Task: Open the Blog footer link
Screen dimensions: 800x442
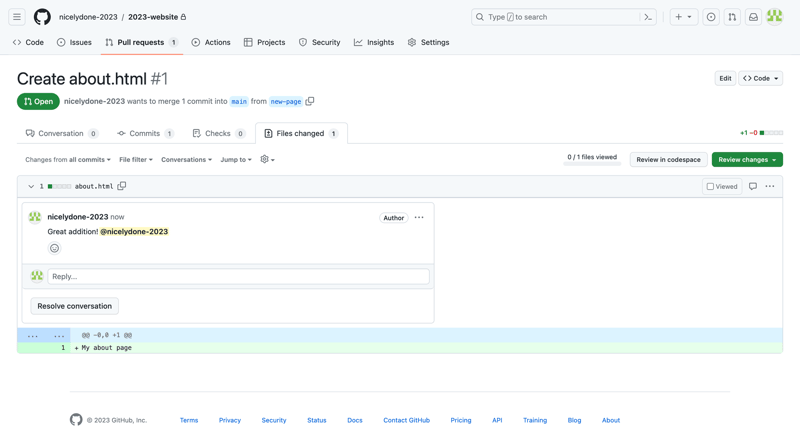Action: coord(574,420)
